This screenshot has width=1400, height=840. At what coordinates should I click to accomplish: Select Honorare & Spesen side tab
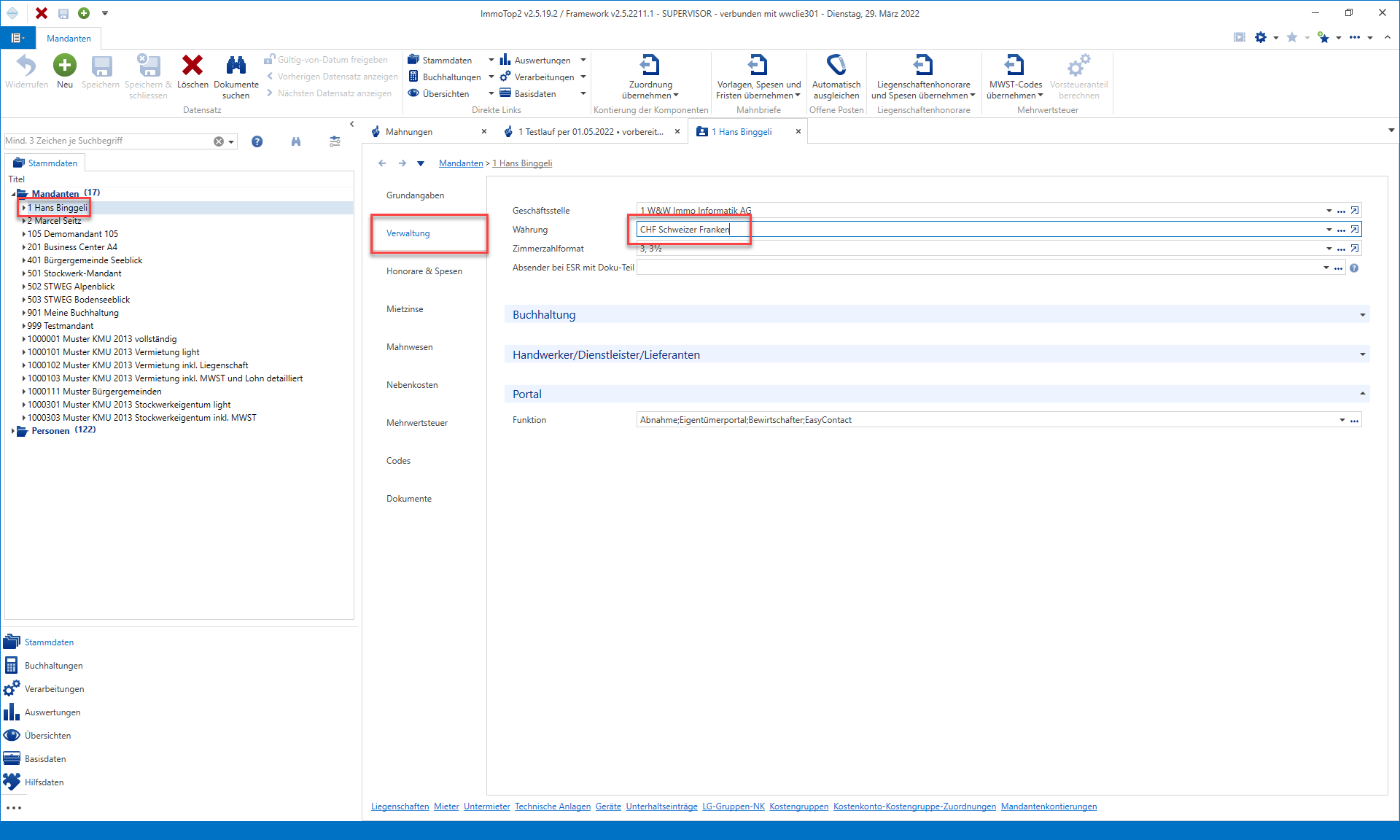click(x=424, y=271)
